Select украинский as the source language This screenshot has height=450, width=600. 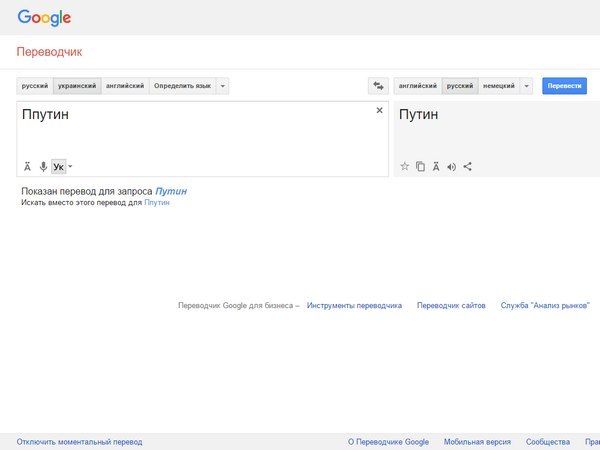(77, 86)
